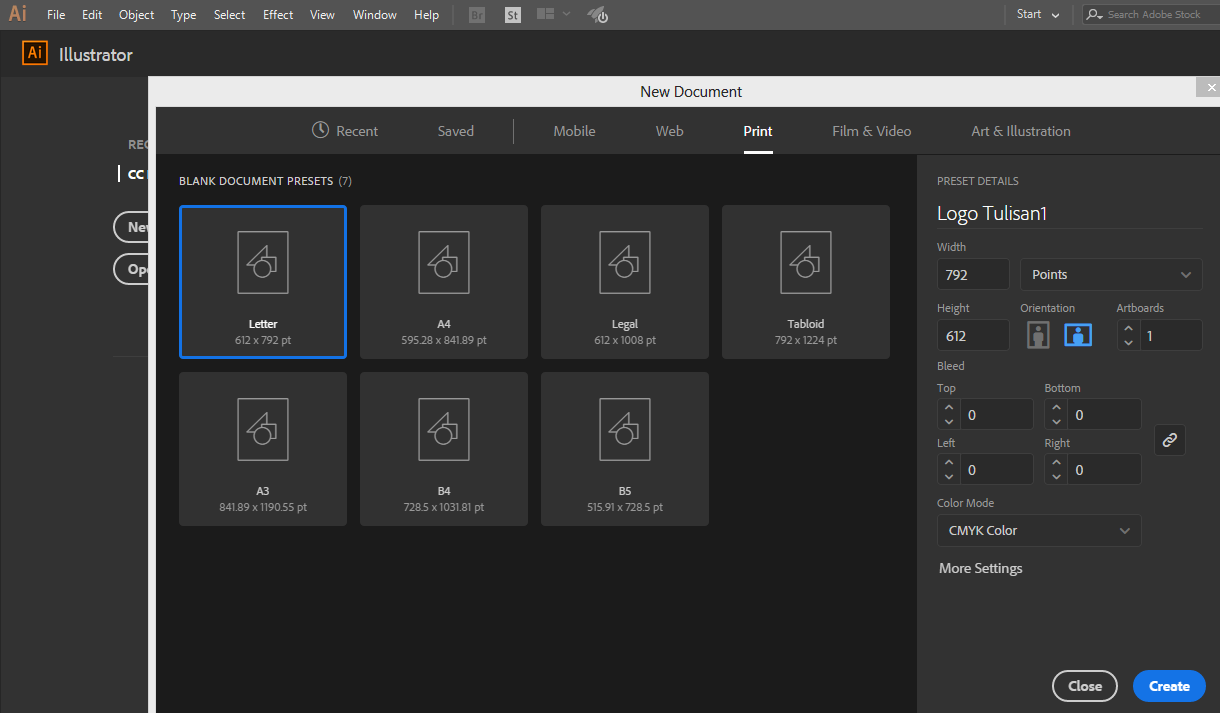Viewport: 1220px width, 713px height.
Task: Choose the A3 preset thumbnail
Action: point(263,449)
